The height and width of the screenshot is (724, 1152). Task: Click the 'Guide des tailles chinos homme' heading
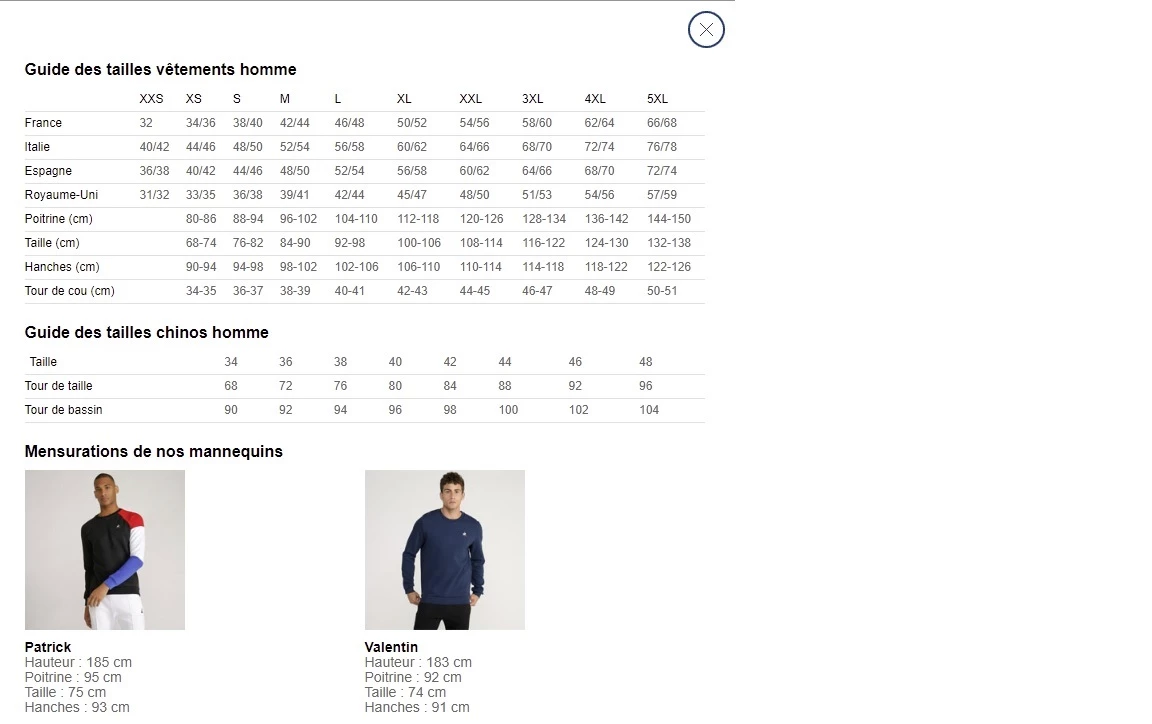(x=146, y=333)
